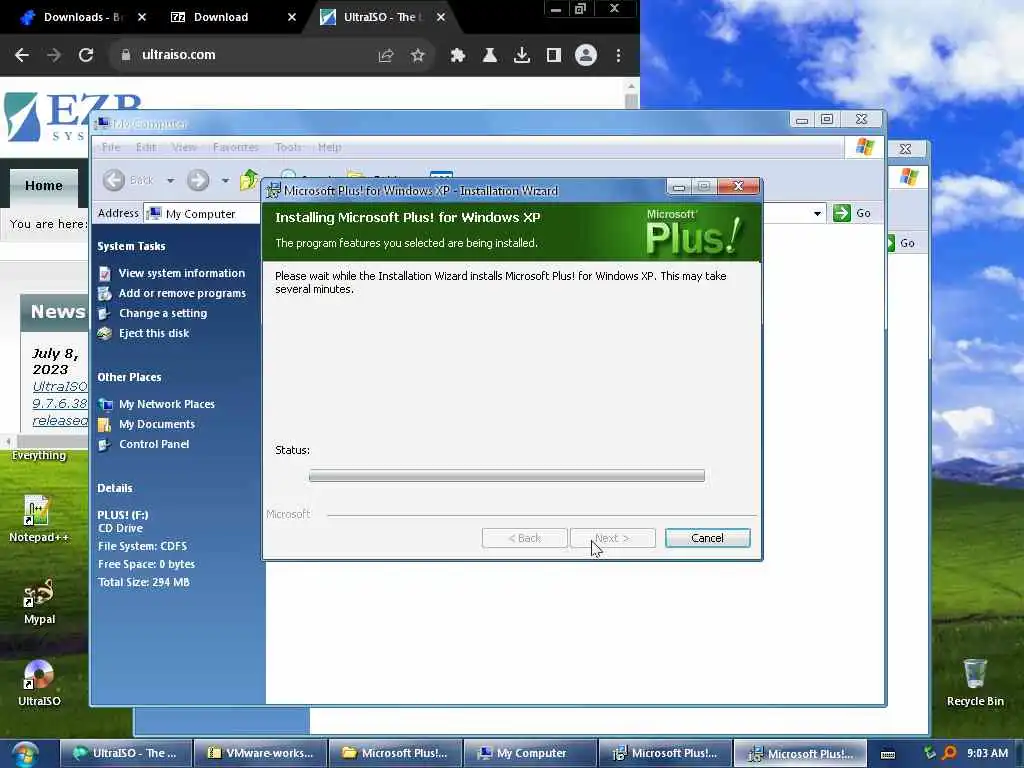Open the Address bar dropdown arrow
1024x768 pixels.
817,214
